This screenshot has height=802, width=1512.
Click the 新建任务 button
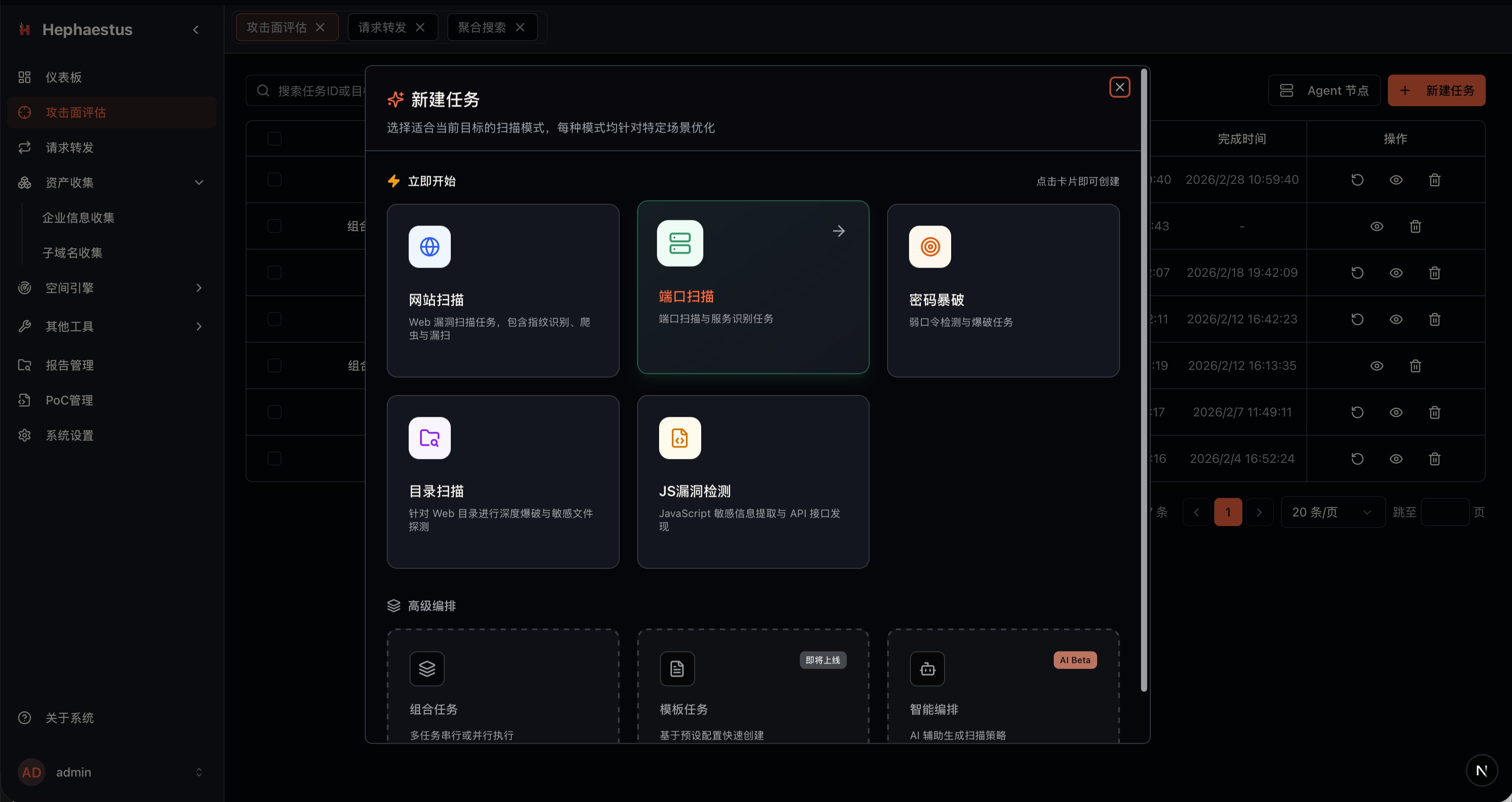click(1436, 90)
